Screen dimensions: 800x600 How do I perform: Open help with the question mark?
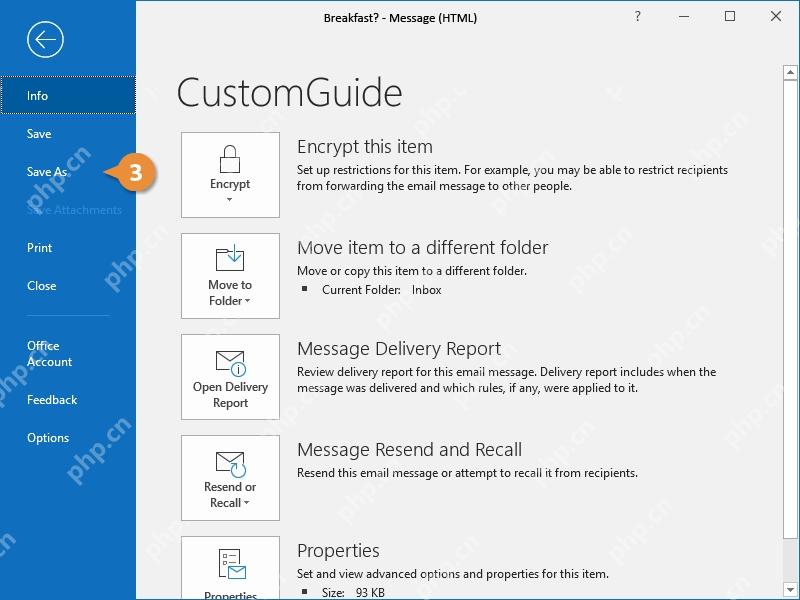pyautogui.click(x=637, y=16)
